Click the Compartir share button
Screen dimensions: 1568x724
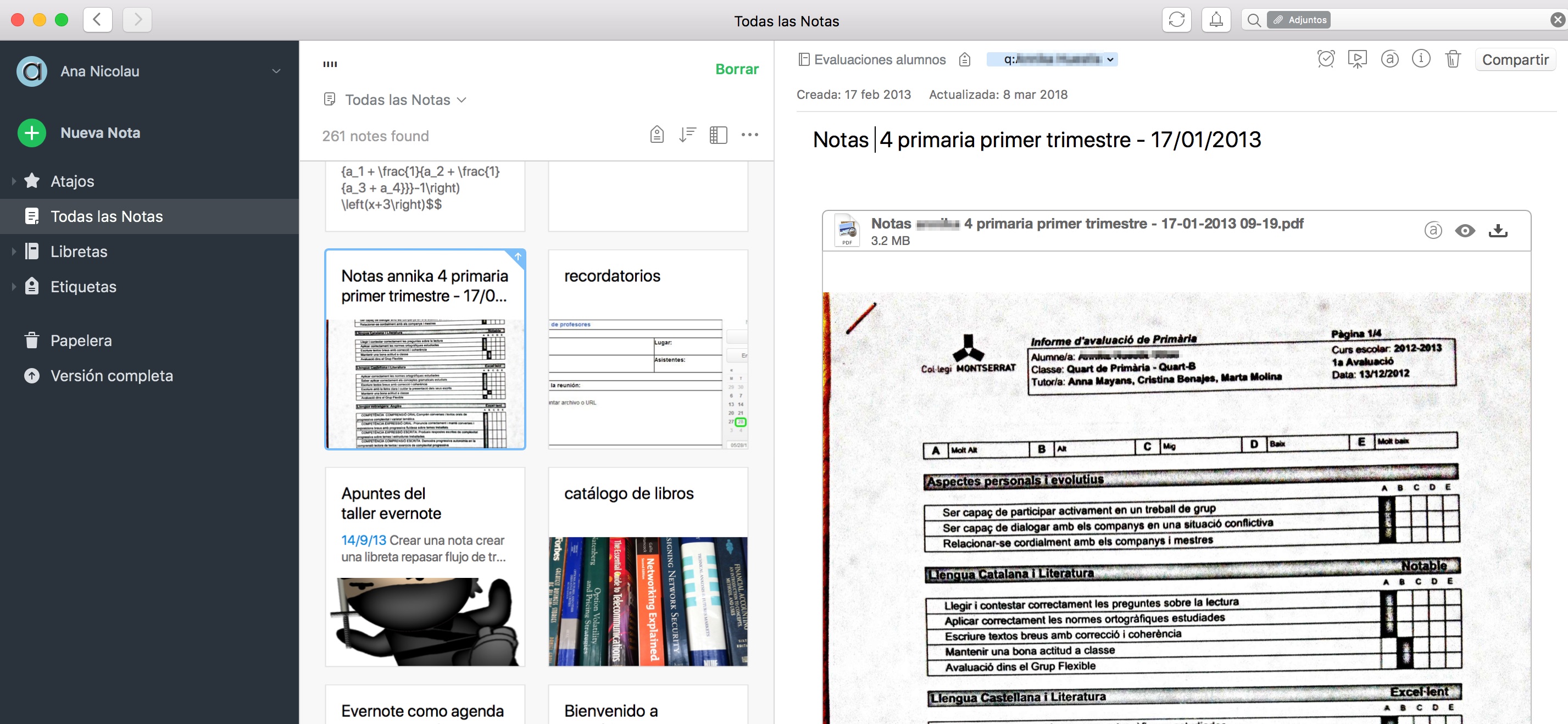coord(1515,59)
